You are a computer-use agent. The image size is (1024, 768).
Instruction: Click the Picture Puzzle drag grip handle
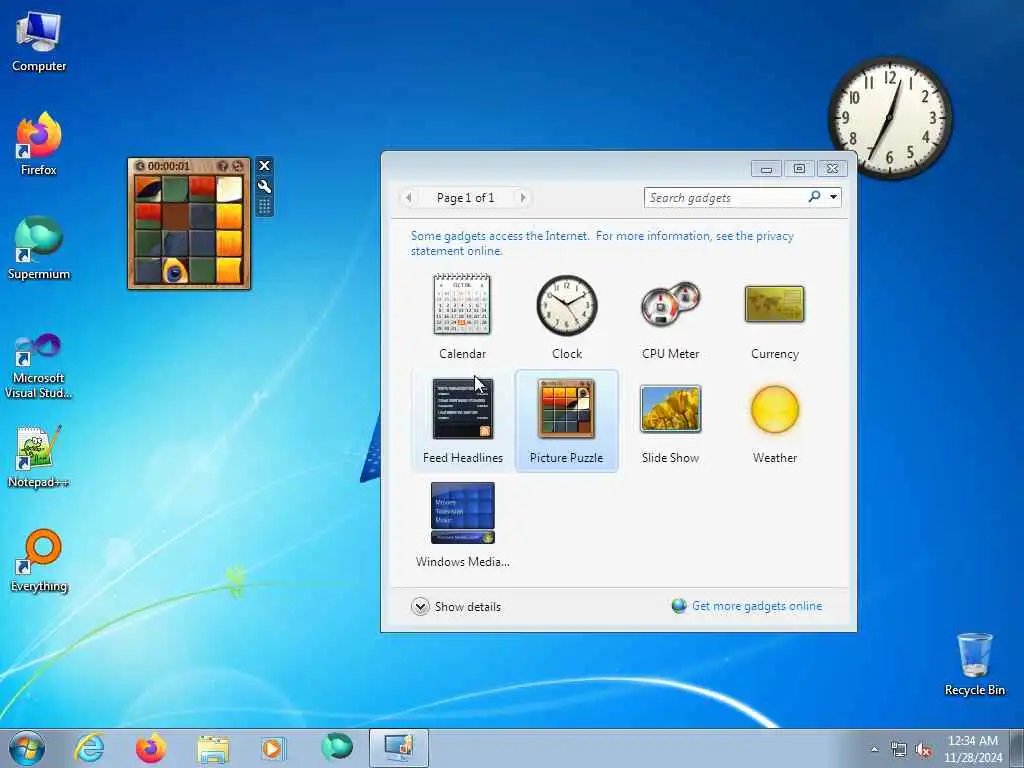(264, 207)
